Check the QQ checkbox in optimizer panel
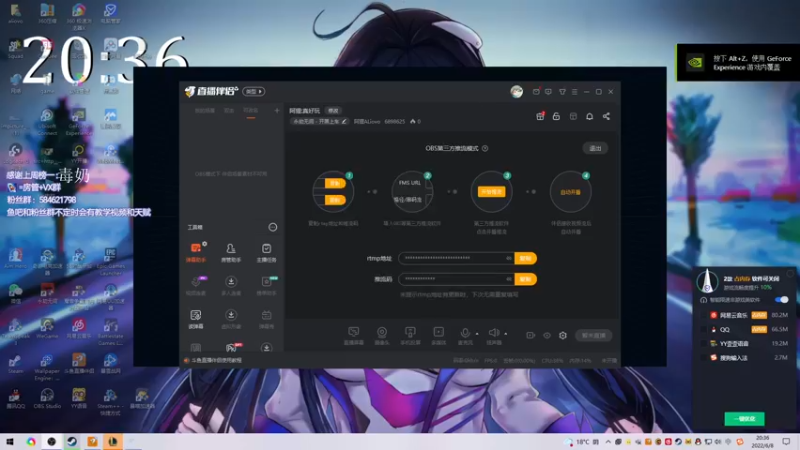Screen dimensions: 800x450 coord(704,330)
